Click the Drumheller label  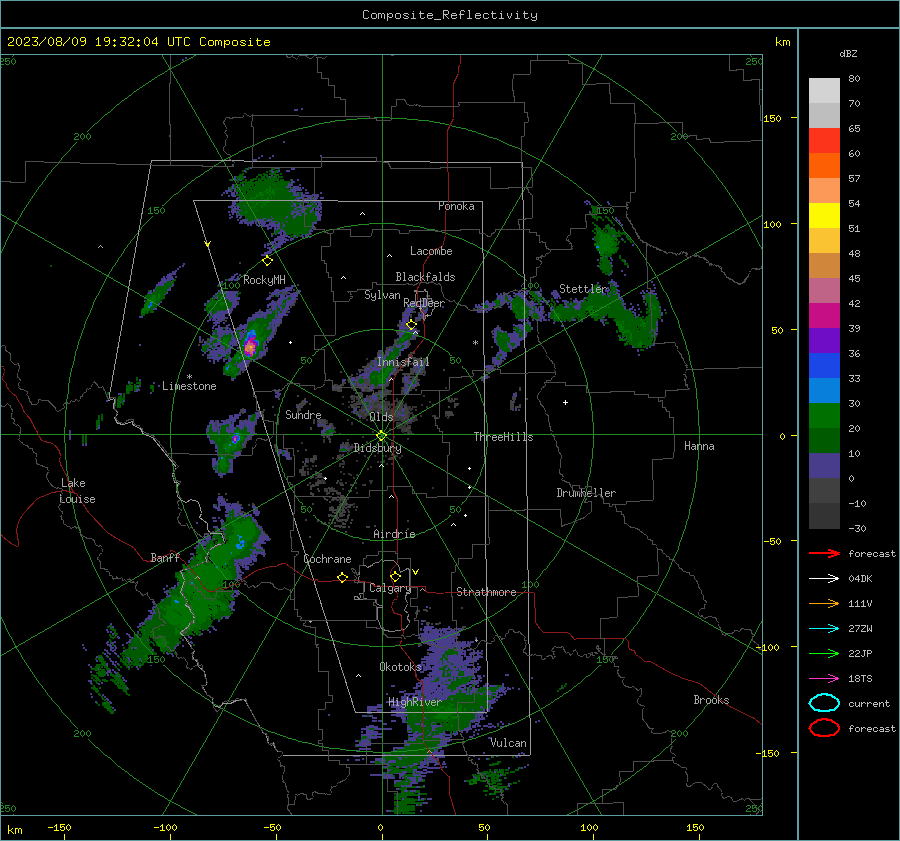click(585, 493)
